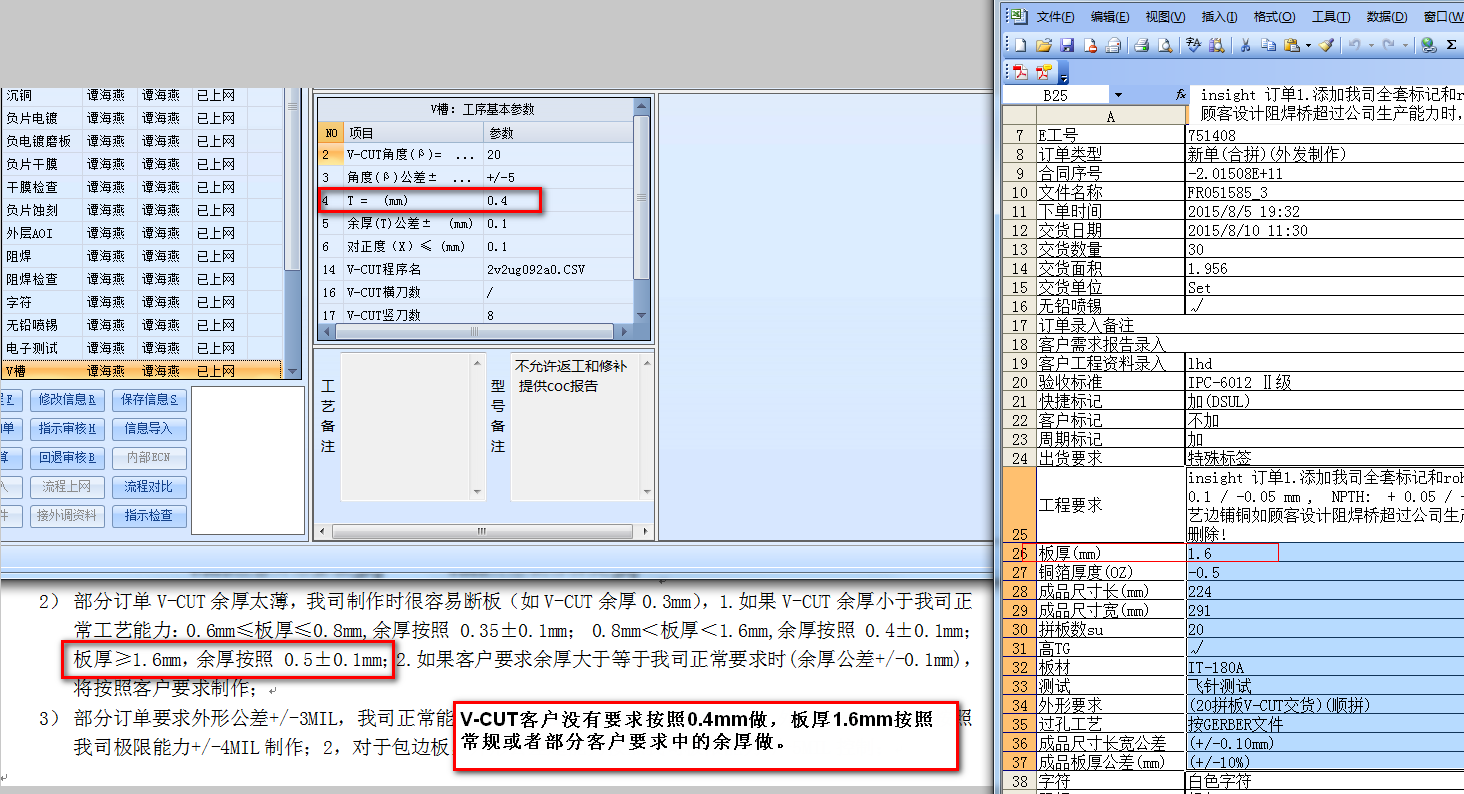Open the 数据(D) menu in Excel
The image size is (1464, 794).
tap(1386, 17)
